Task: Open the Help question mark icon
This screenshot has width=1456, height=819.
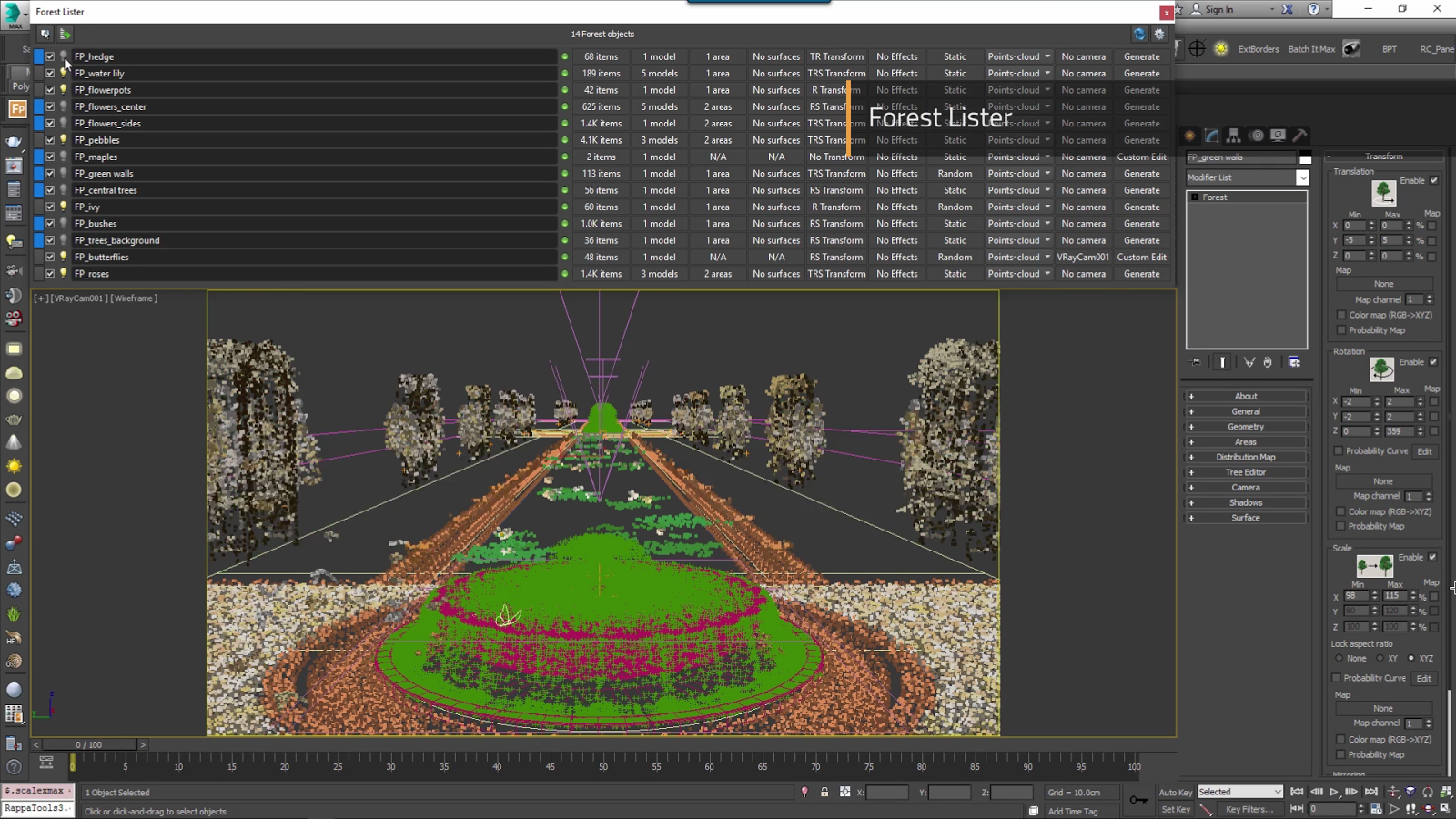Action: (x=1313, y=9)
